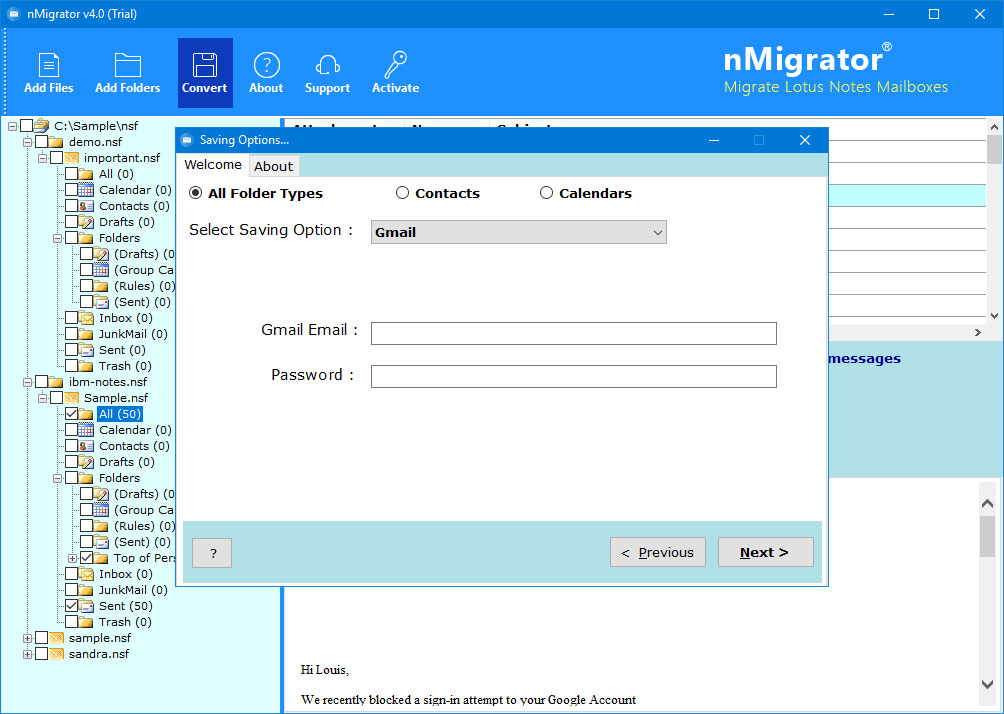Uncheck the Sent (50) folder checkbox
This screenshot has height=714, width=1004.
click(71, 606)
